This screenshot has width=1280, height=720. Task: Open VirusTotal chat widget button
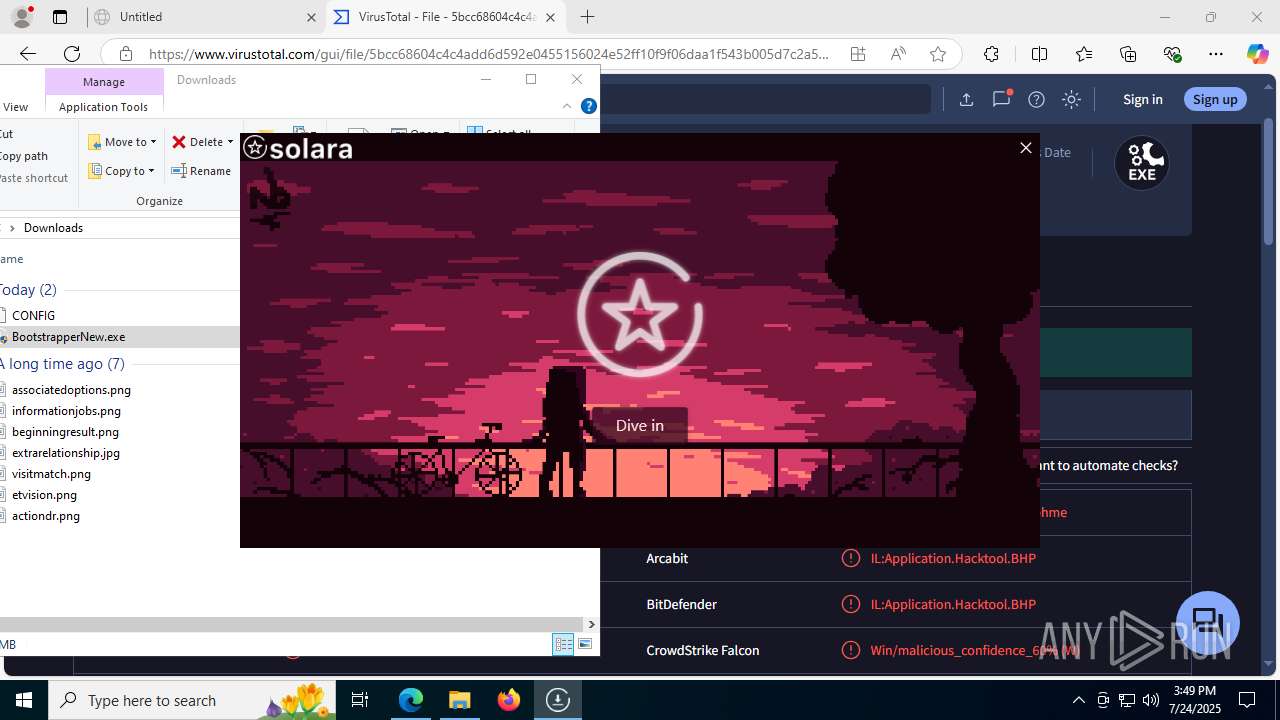(x=1208, y=622)
